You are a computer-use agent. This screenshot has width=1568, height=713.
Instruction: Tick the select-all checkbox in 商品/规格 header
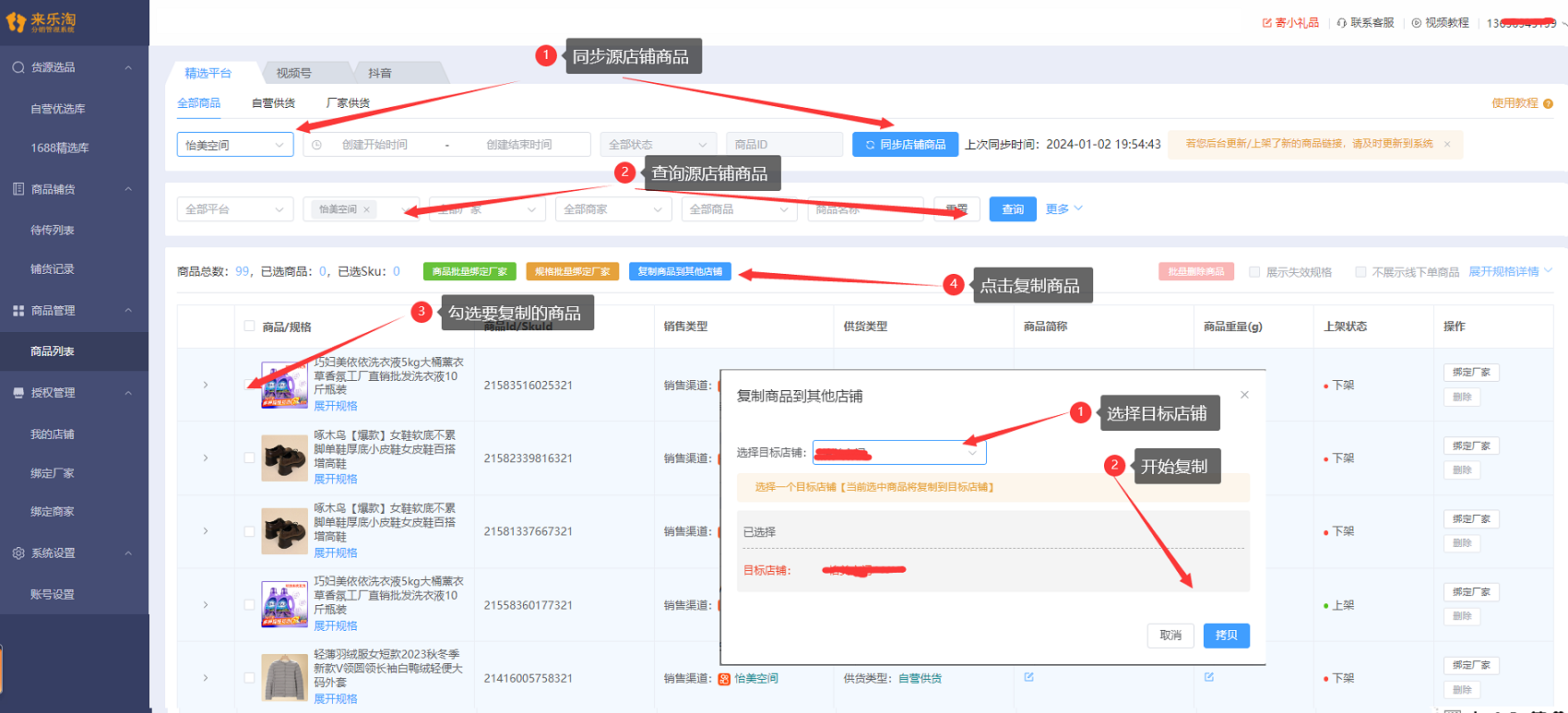[x=249, y=326]
